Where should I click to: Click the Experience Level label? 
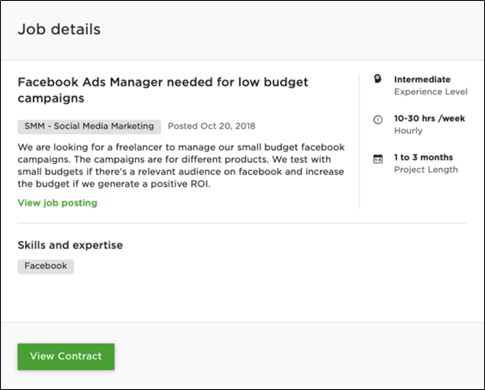click(431, 92)
